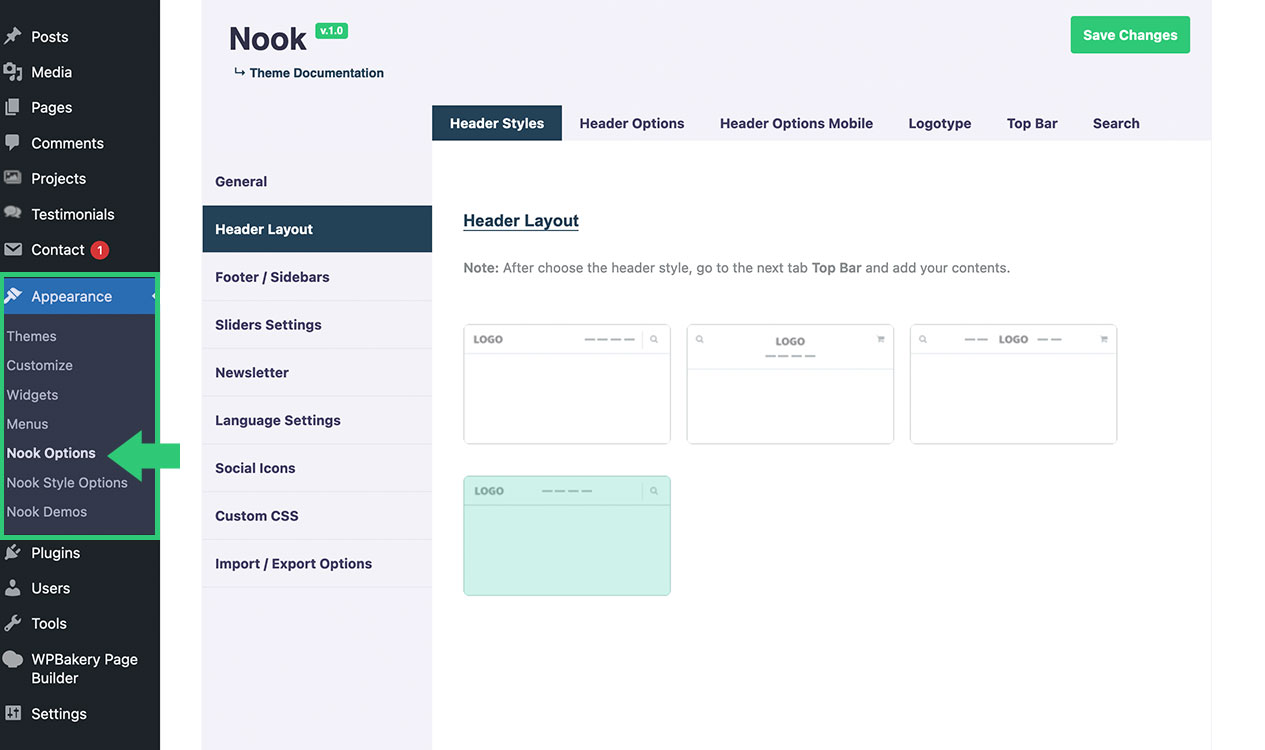Open Import / Export Options section
This screenshot has height=750, width=1265.
tap(293, 564)
